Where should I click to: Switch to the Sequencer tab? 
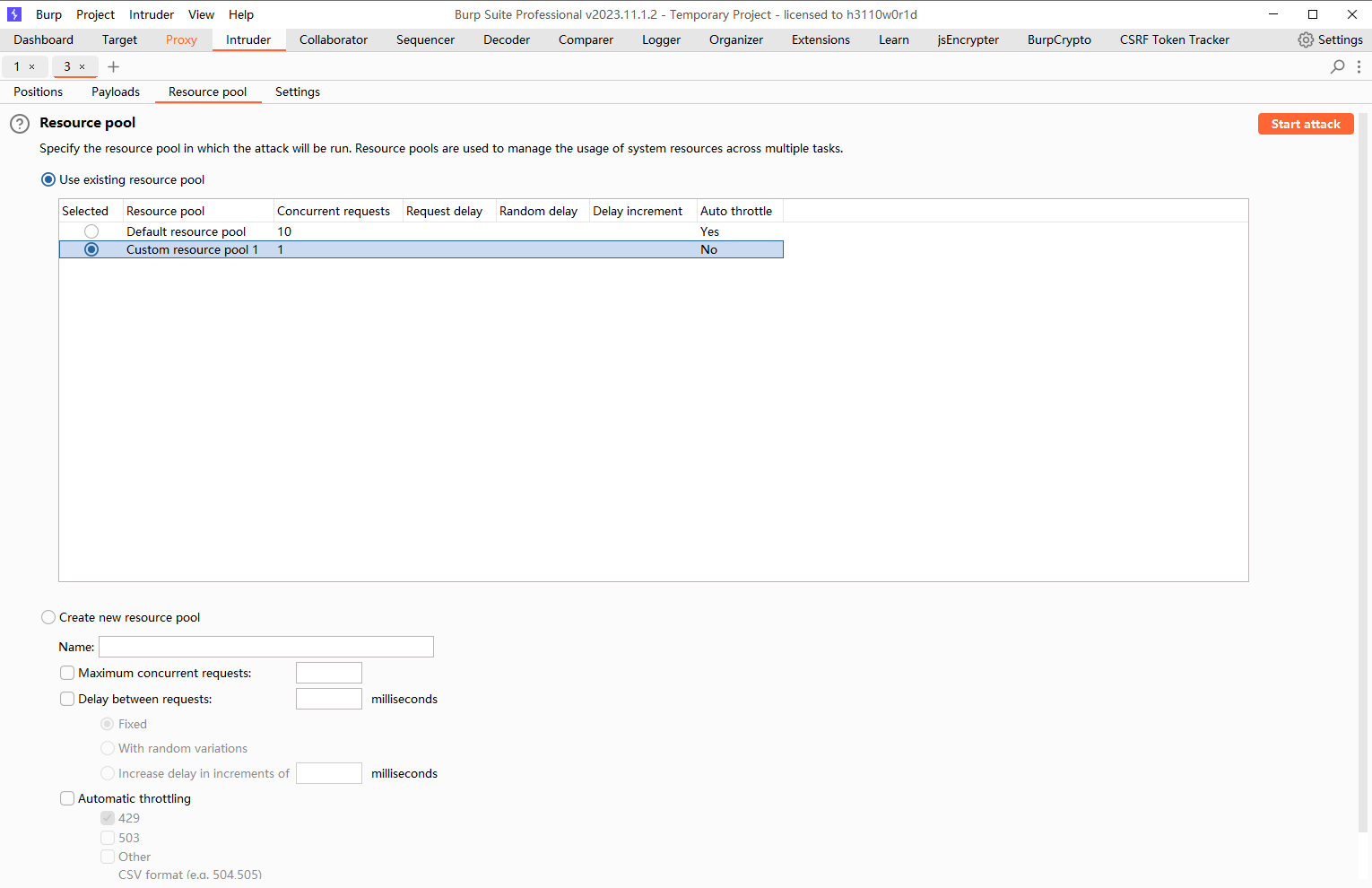(x=425, y=39)
